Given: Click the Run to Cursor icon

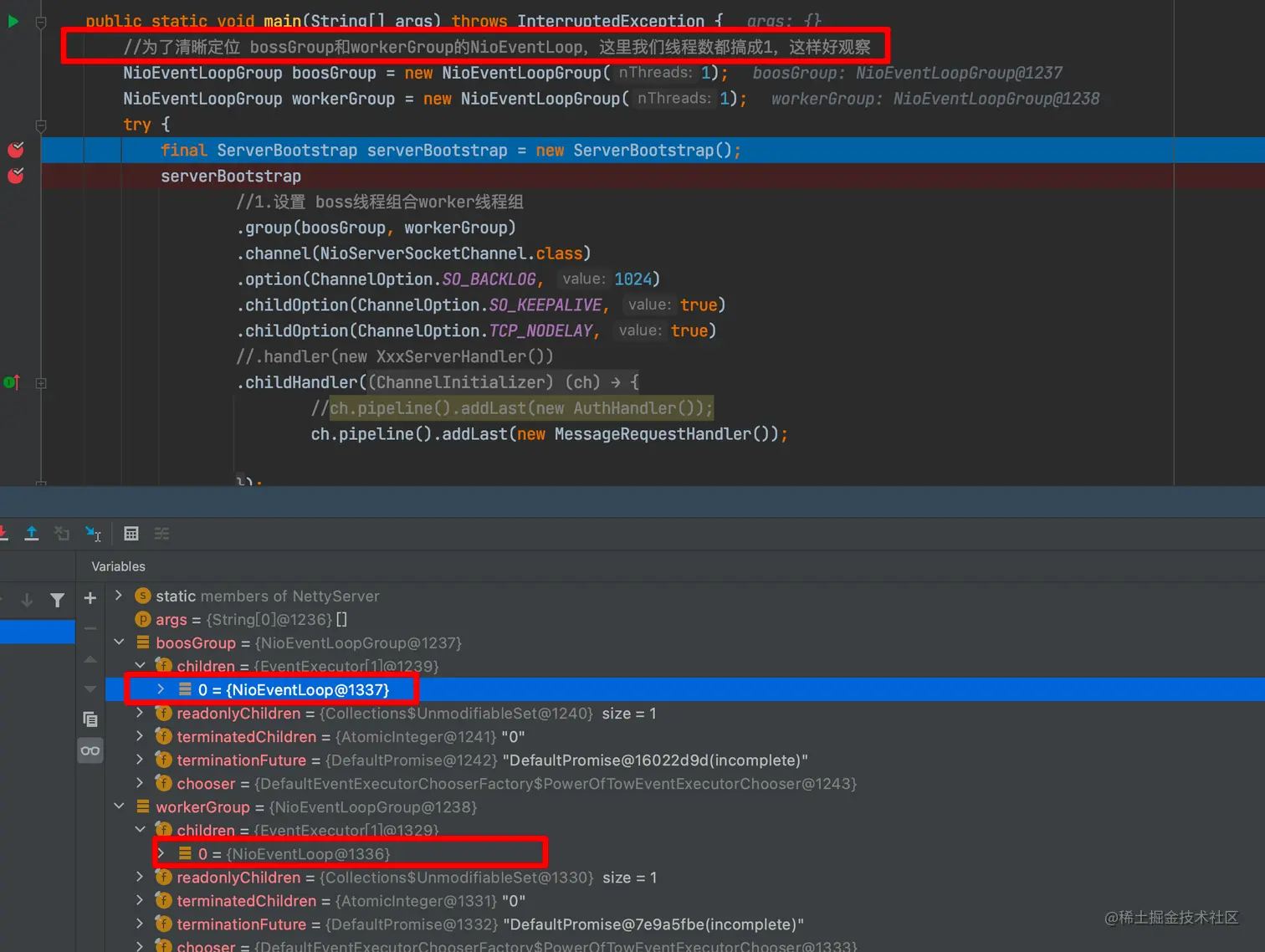Looking at the screenshot, I should click(x=93, y=533).
